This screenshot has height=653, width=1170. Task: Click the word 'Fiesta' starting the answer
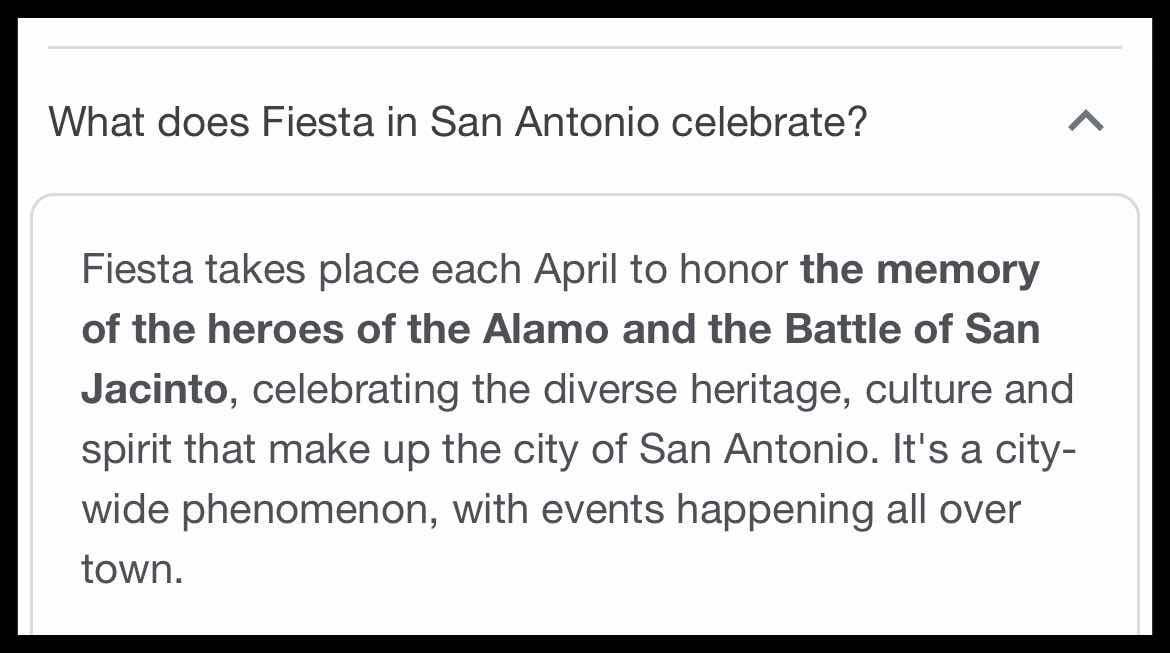(137, 269)
